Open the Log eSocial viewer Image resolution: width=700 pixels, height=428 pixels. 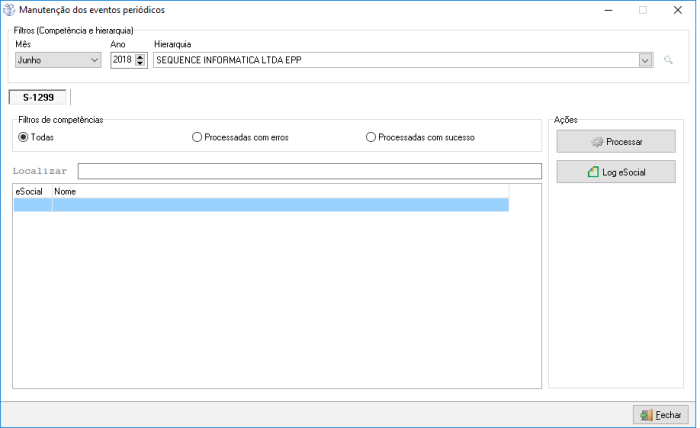tap(616, 172)
